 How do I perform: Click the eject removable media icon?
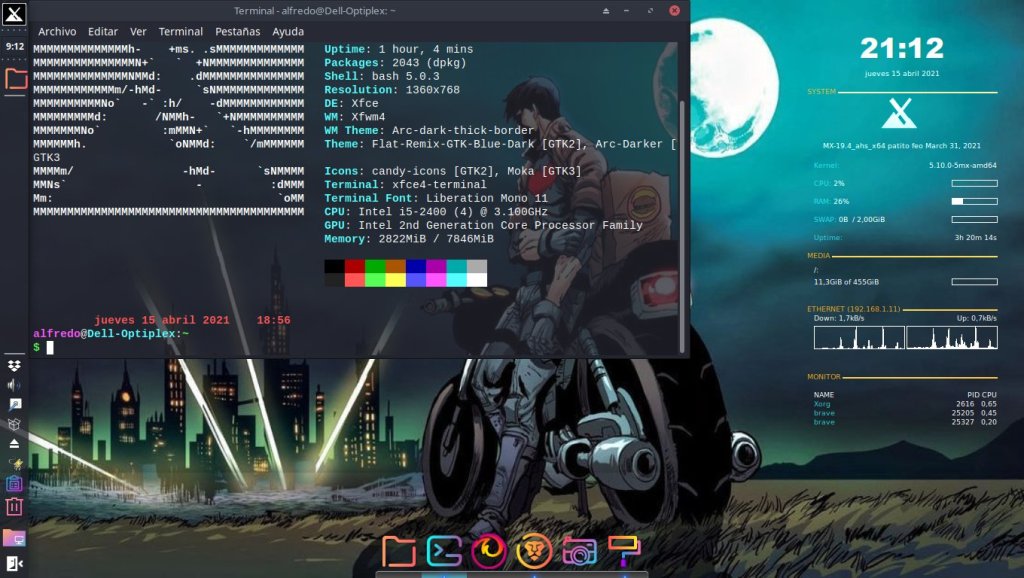[15, 443]
